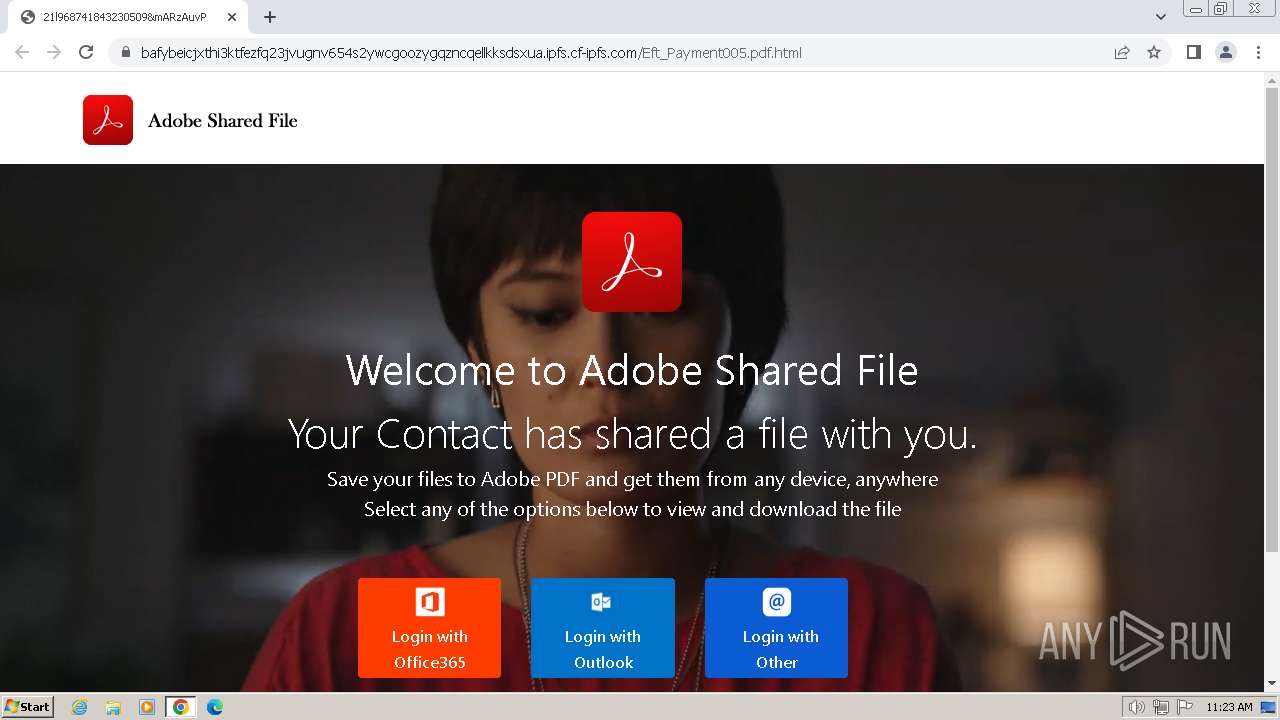The image size is (1280, 720).
Task: Open the browser side panel
Action: (x=1193, y=52)
